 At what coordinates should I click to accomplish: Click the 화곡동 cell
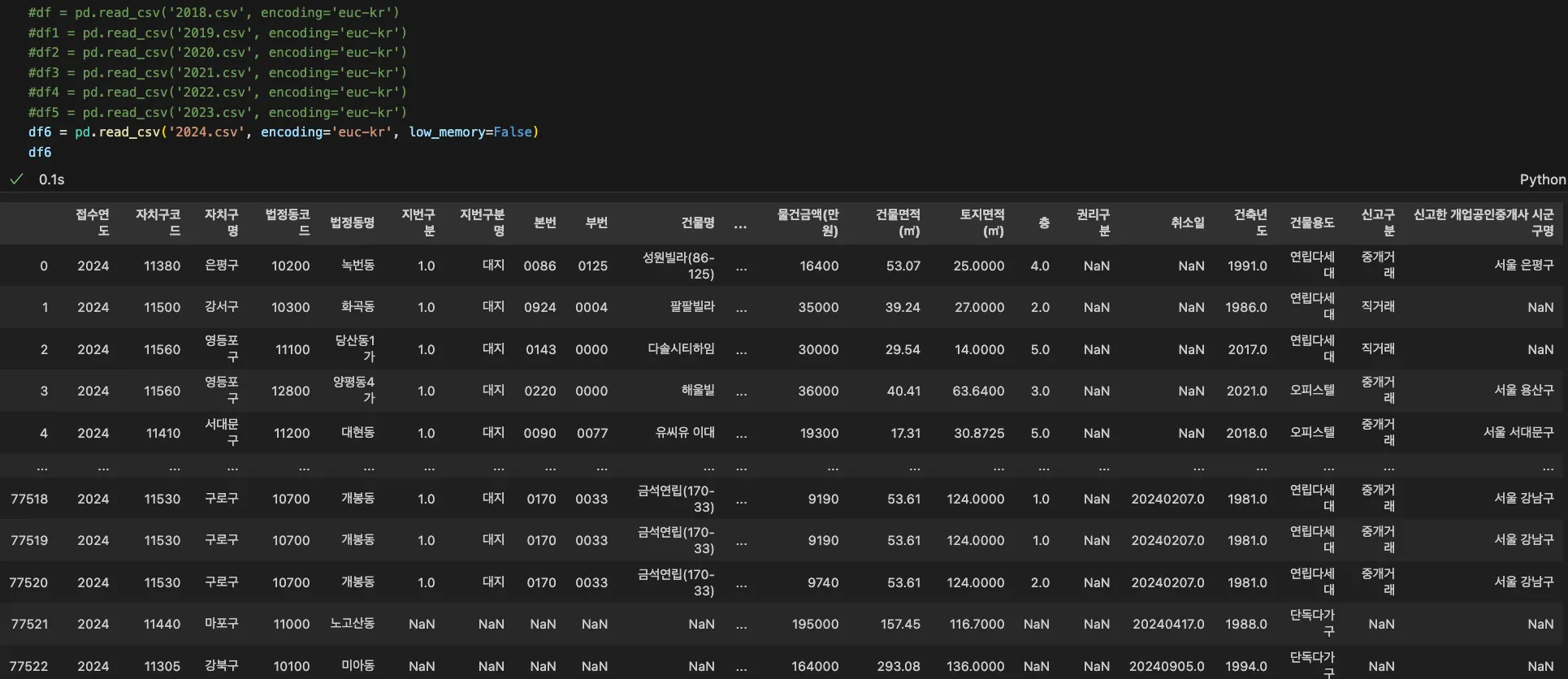click(x=357, y=306)
